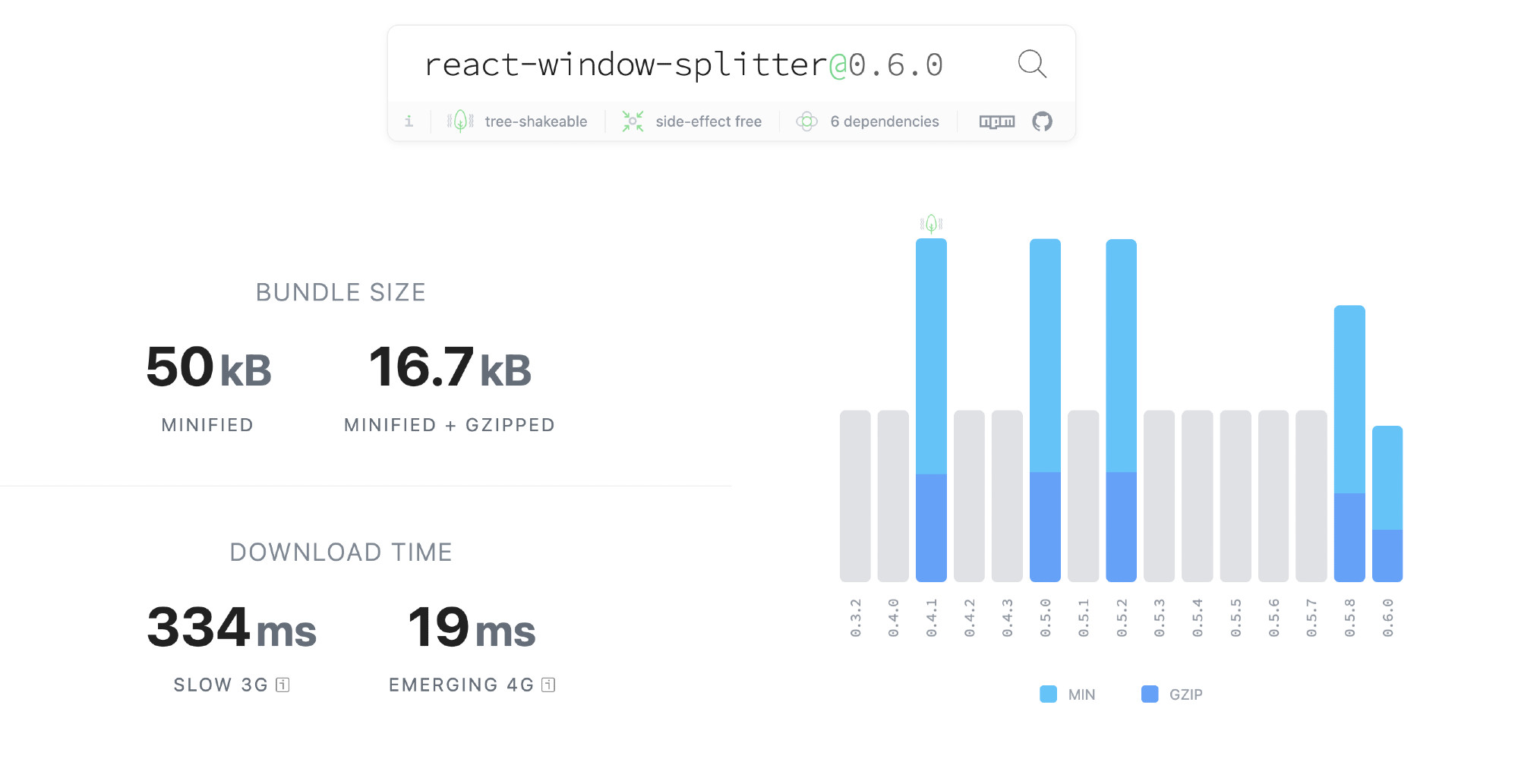Select the 0.5.0 version bar
The width and height of the screenshot is (1518, 784).
point(1045,411)
